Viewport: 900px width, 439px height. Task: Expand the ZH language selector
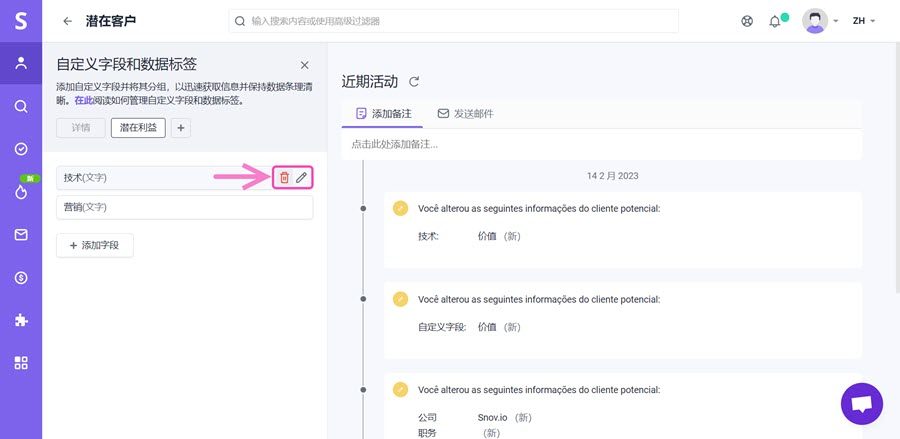click(x=864, y=21)
